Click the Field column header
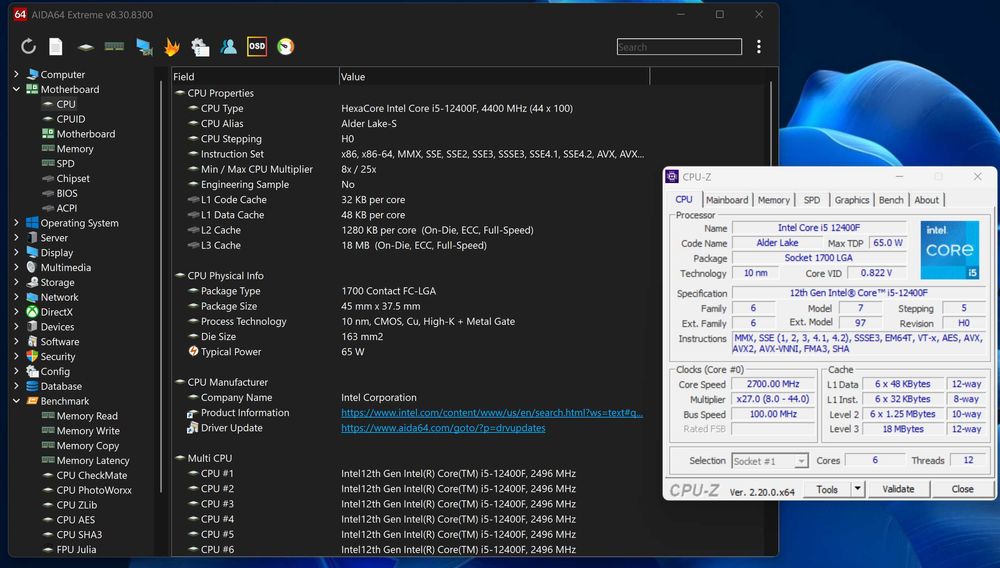 pyautogui.click(x=255, y=76)
